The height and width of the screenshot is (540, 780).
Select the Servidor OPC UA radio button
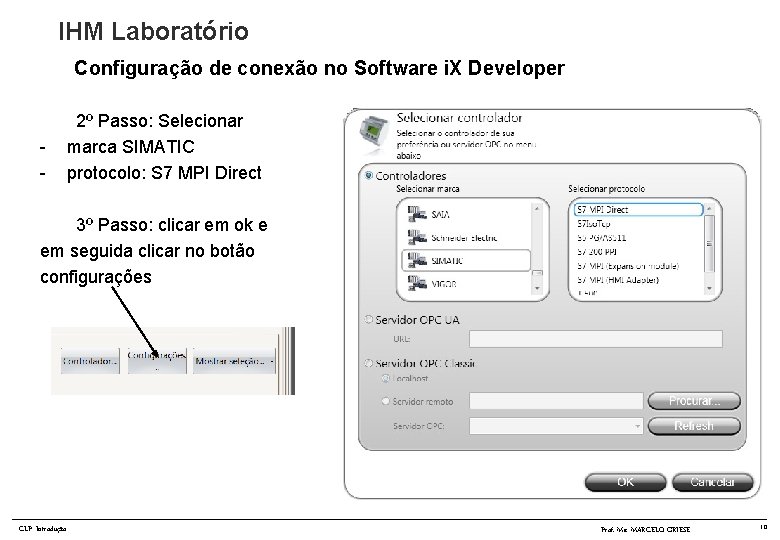tap(369, 319)
